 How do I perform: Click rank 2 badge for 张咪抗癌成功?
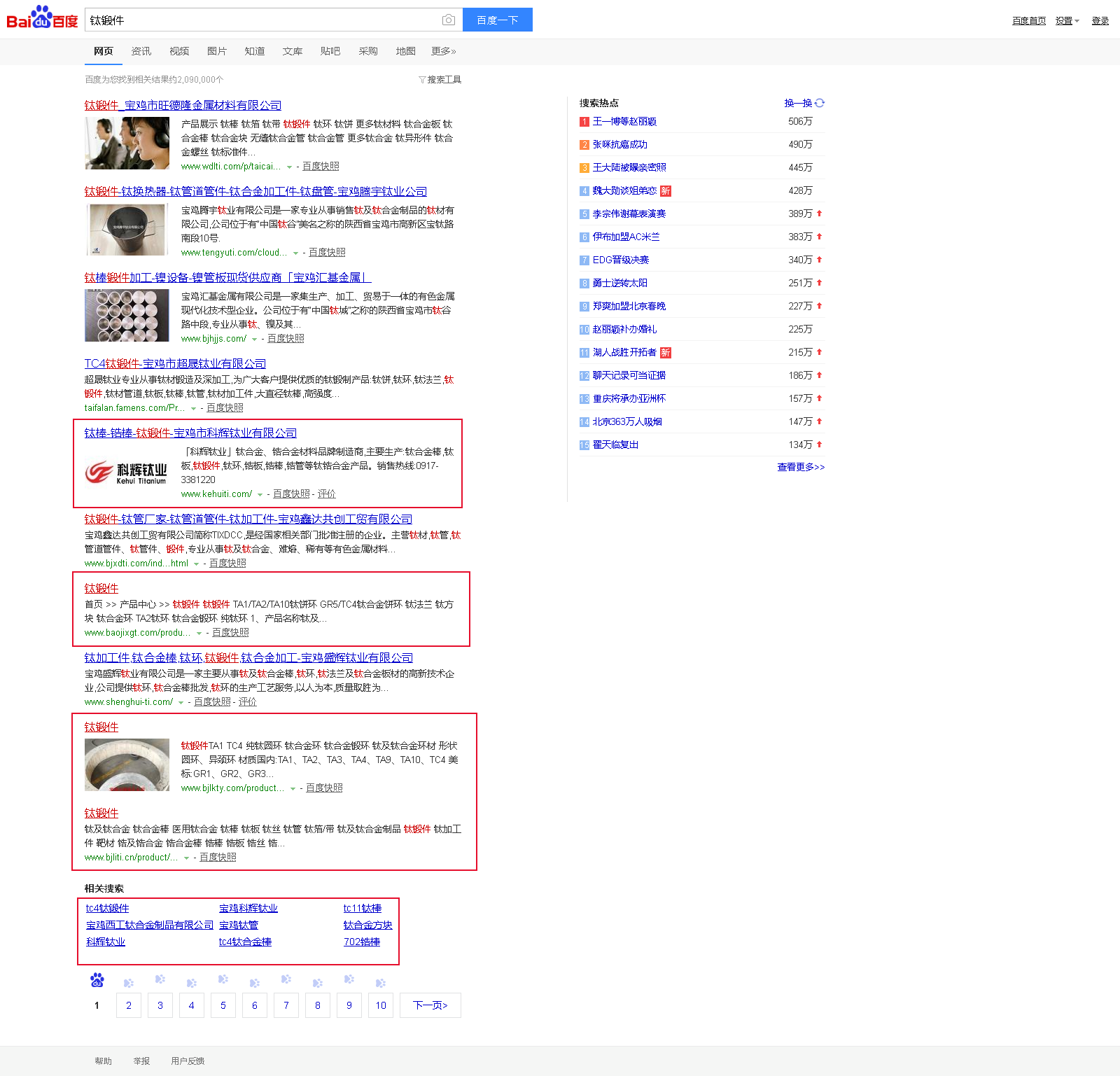pos(584,145)
